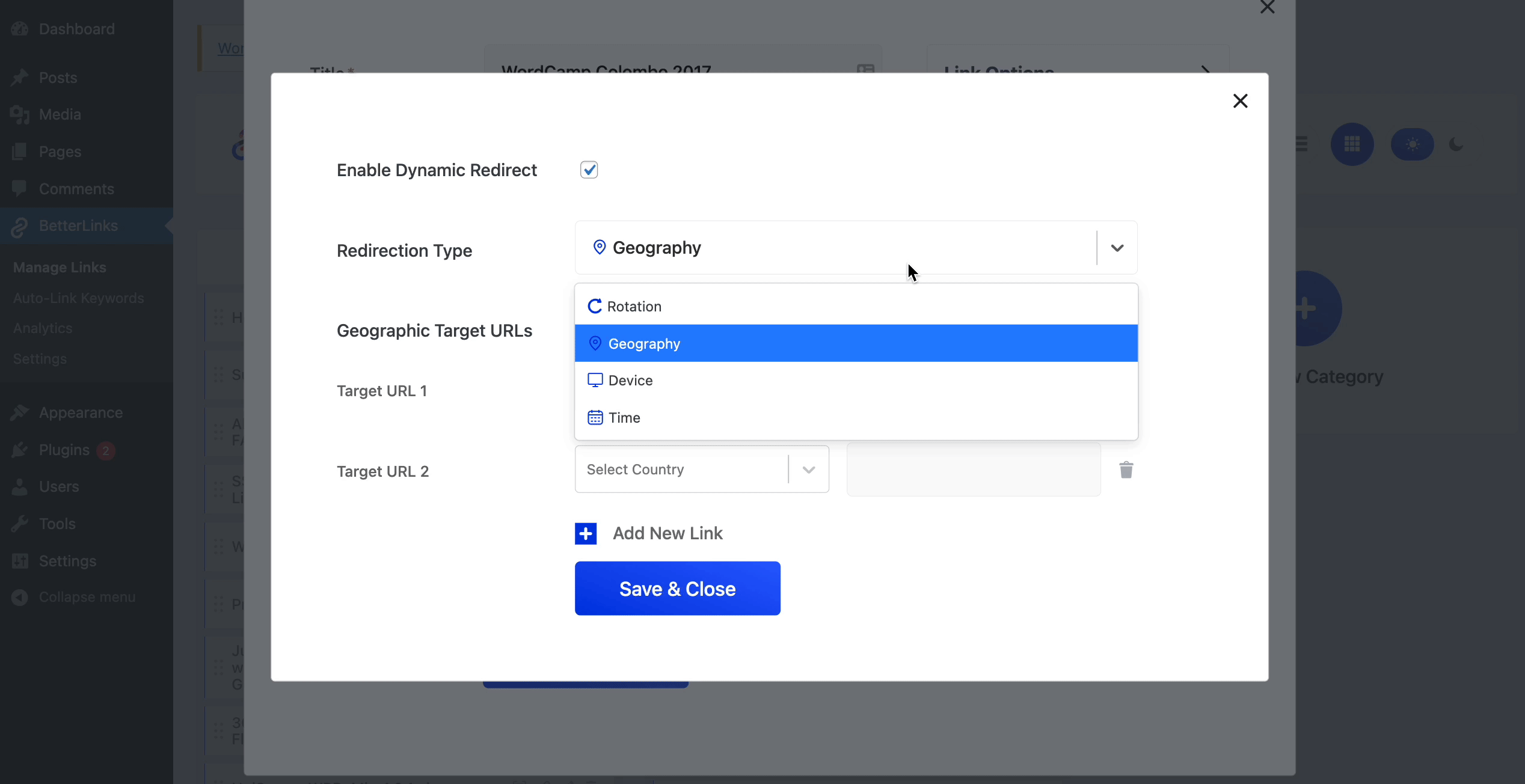
Task: Click the Rotation icon in dropdown
Action: 594,305
